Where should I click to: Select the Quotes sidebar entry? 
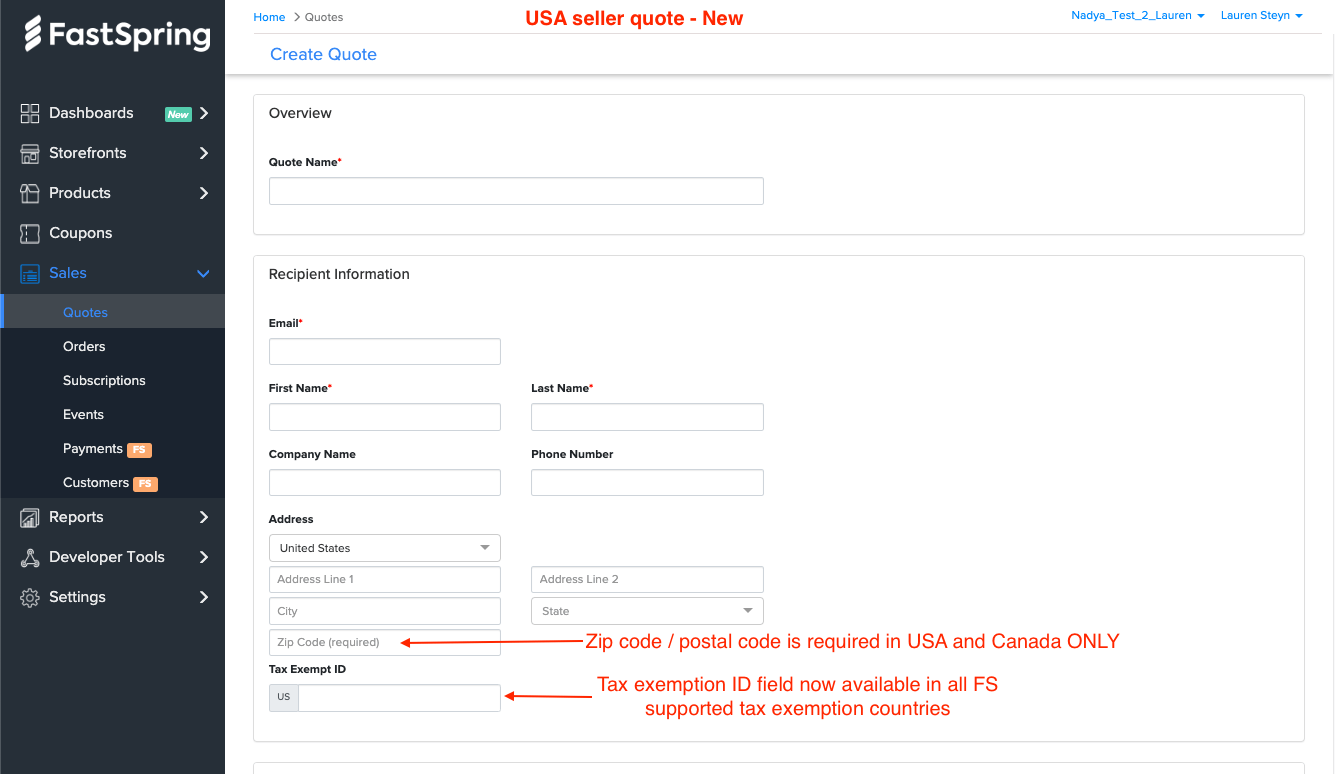point(85,312)
